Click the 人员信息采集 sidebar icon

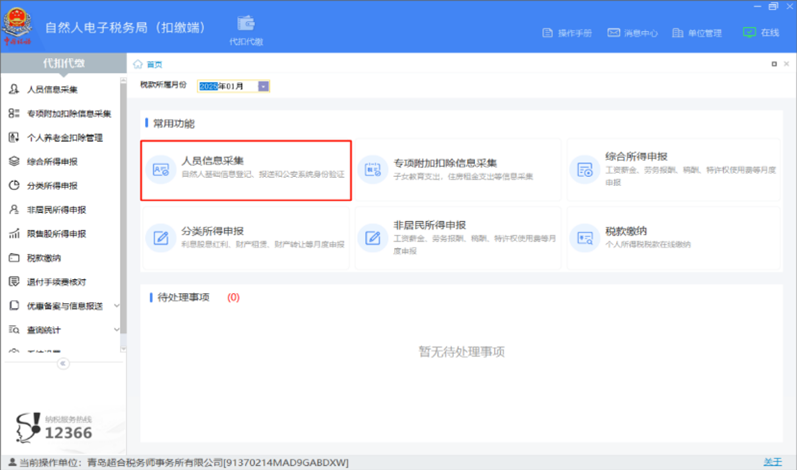pos(14,89)
